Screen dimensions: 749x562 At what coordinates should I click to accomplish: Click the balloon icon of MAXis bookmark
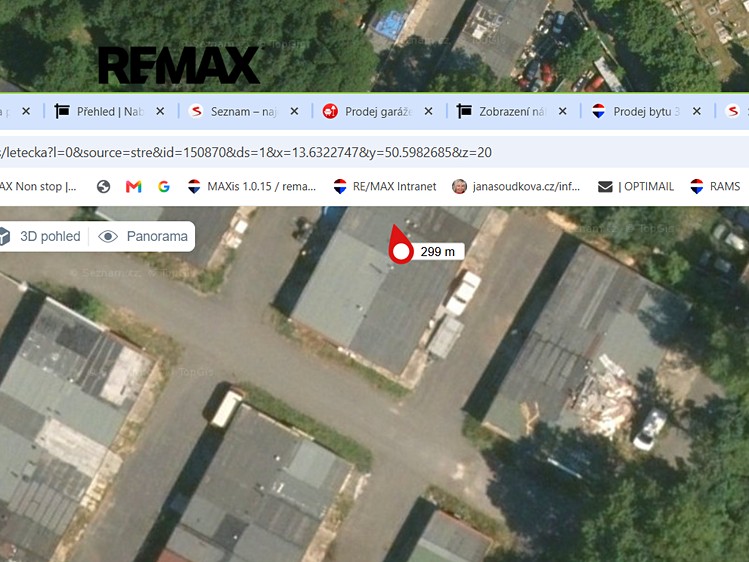click(194, 186)
